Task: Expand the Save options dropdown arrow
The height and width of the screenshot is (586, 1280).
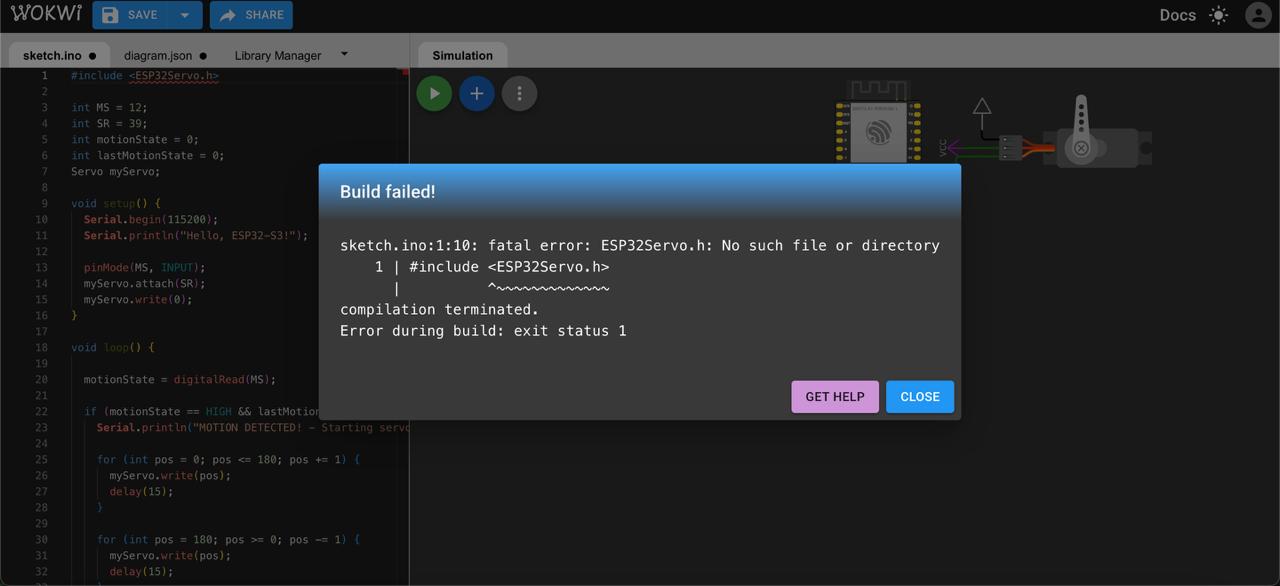Action: 185,15
